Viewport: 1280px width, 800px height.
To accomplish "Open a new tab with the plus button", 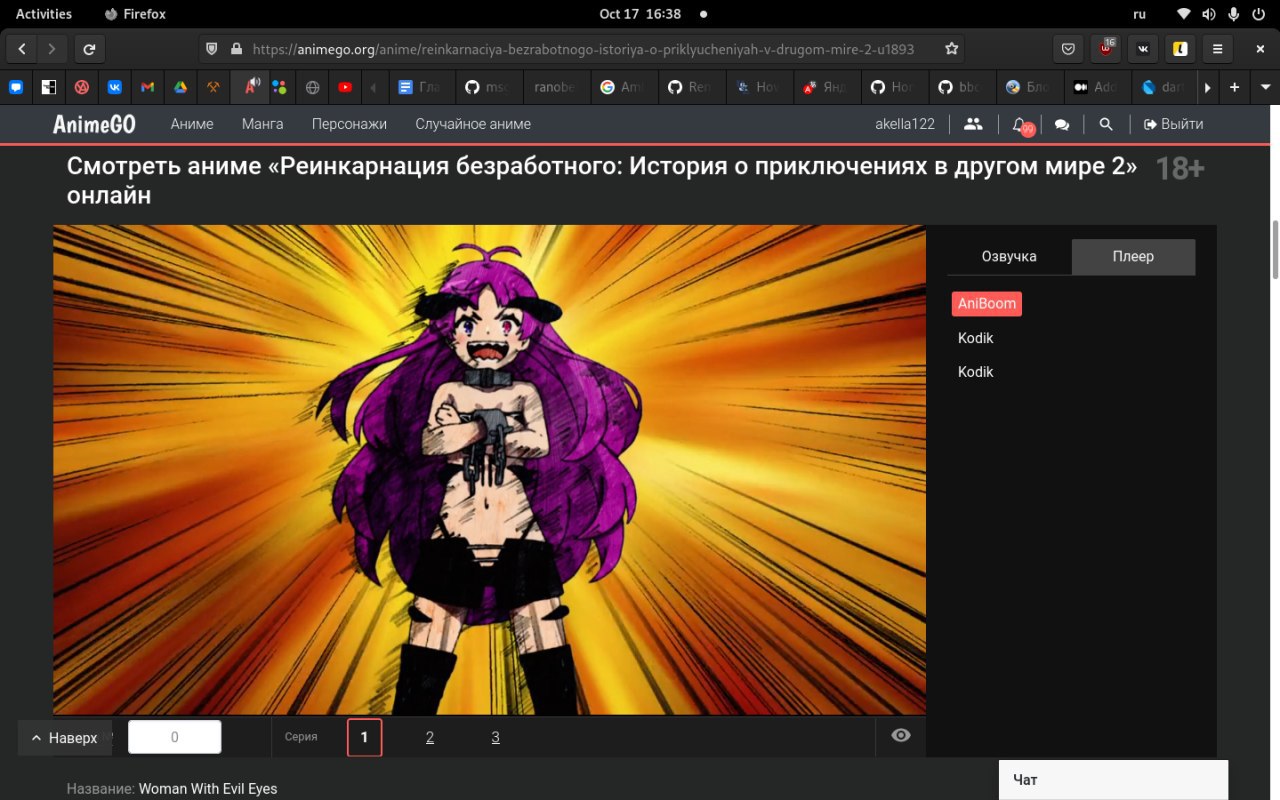I will click(1234, 87).
